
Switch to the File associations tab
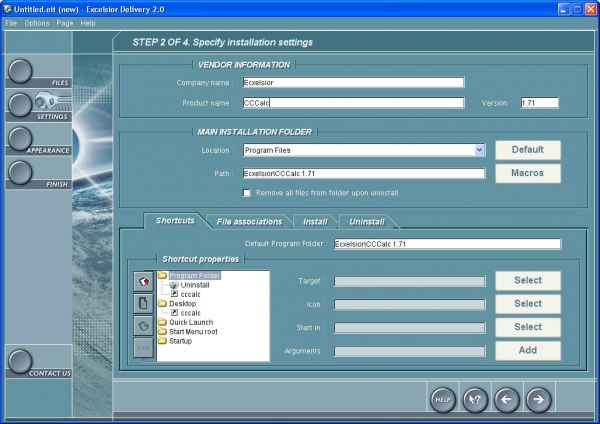(250, 221)
